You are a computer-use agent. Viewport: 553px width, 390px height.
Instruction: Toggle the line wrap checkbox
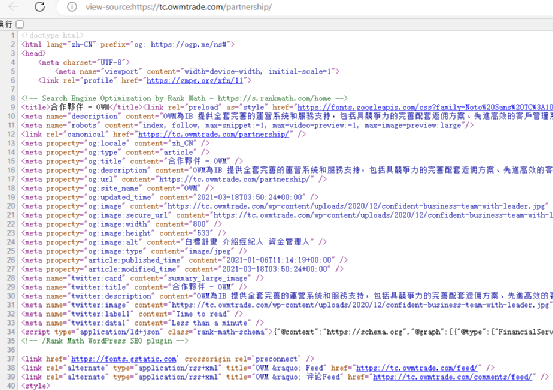click(x=20, y=24)
